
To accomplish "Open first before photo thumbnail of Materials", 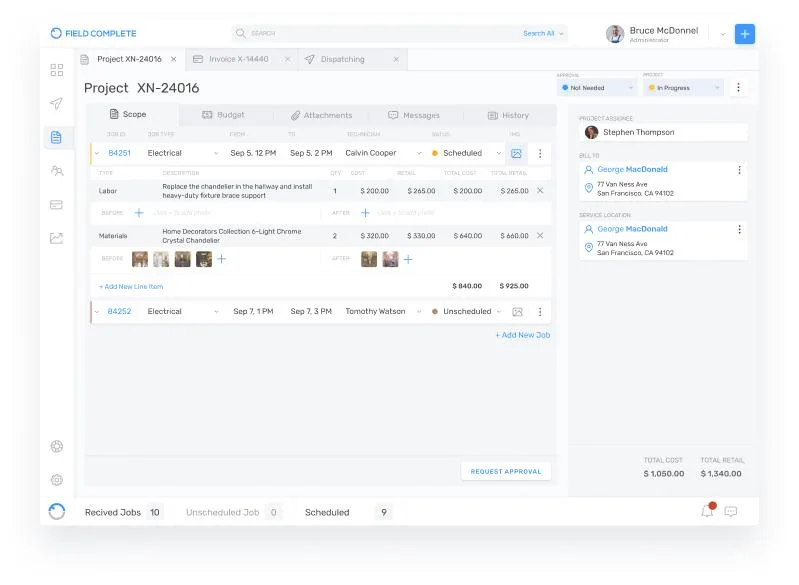I will (140, 259).
